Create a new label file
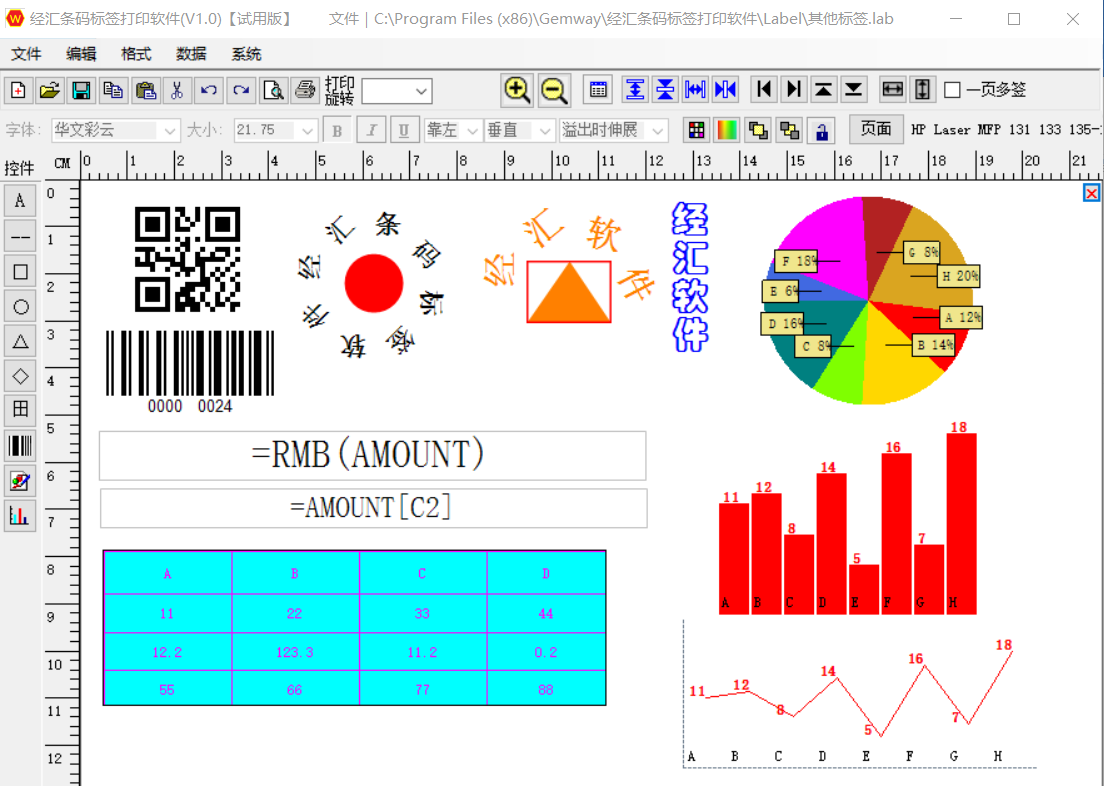This screenshot has height=786, width=1104. coord(18,90)
